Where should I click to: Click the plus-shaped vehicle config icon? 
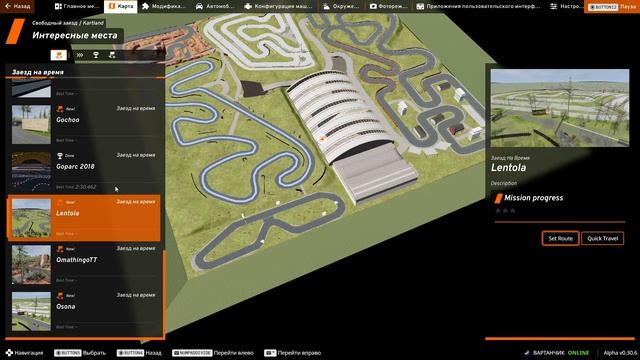[248, 7]
